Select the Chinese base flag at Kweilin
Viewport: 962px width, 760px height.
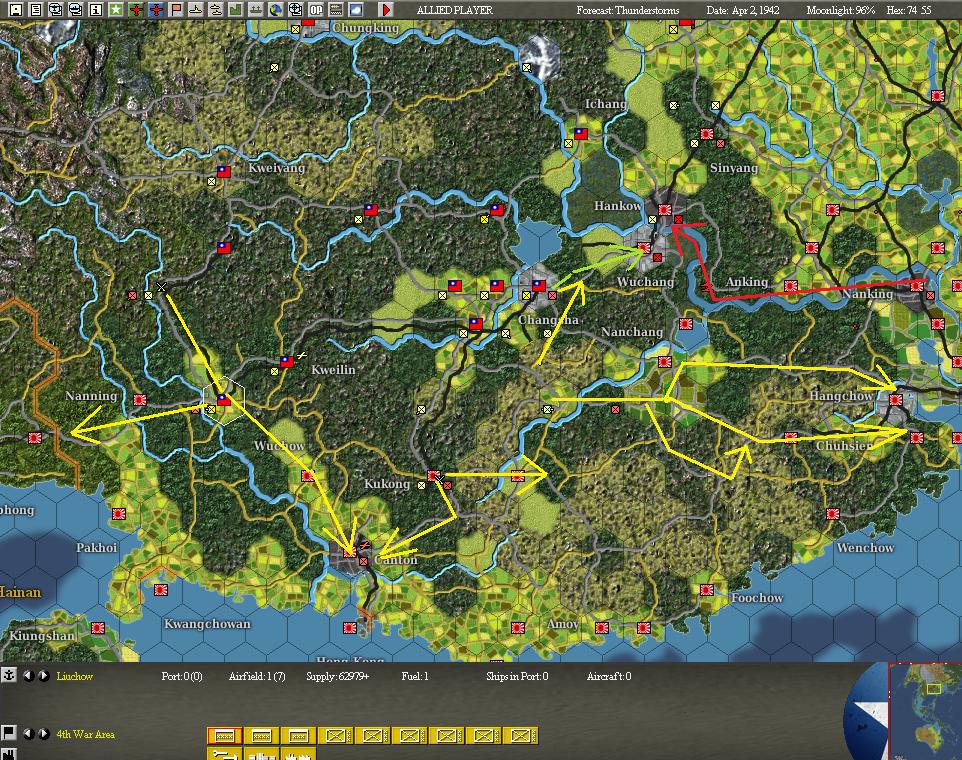(x=287, y=362)
